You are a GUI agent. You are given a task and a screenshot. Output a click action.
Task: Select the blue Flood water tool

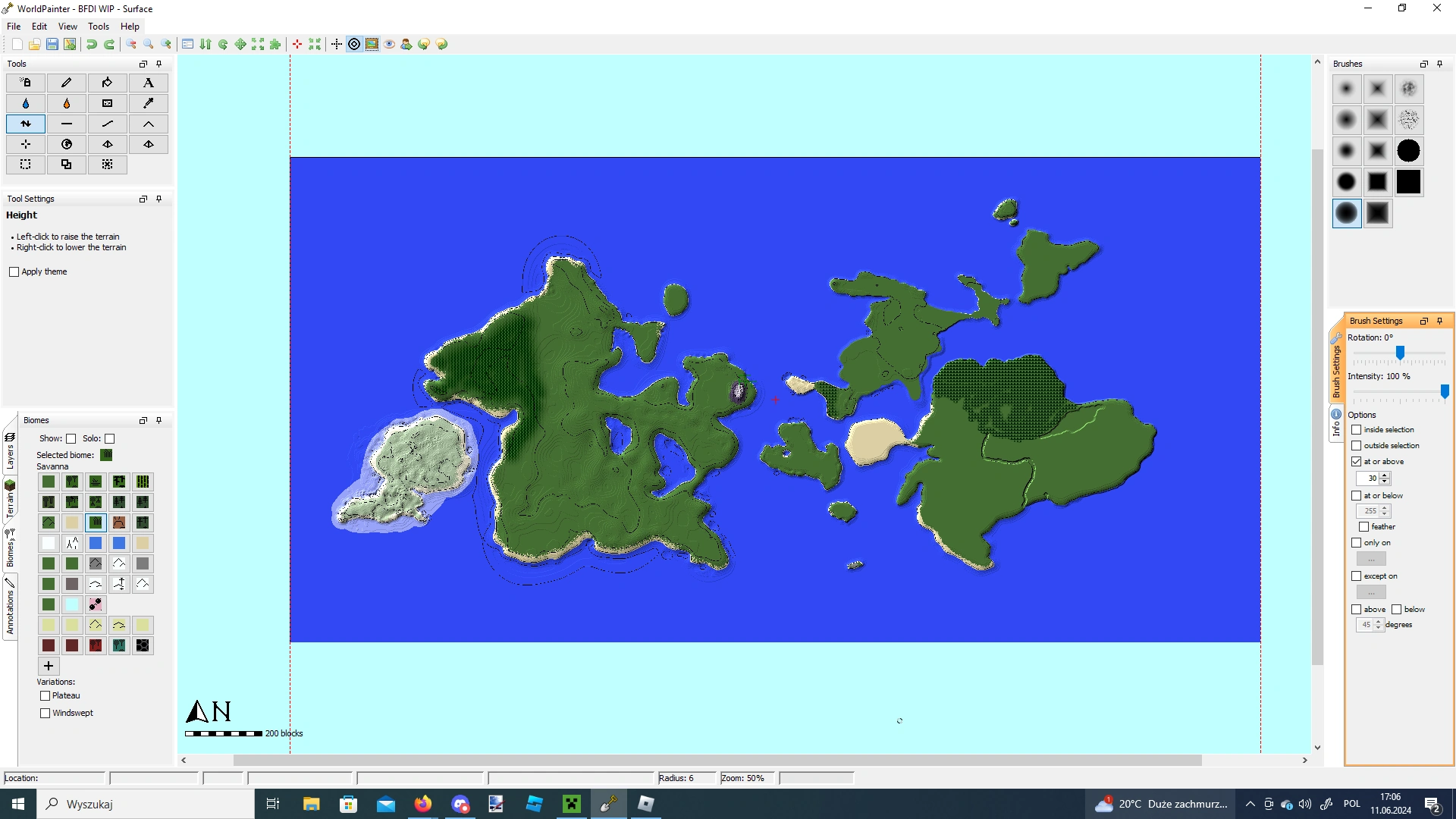[x=25, y=103]
